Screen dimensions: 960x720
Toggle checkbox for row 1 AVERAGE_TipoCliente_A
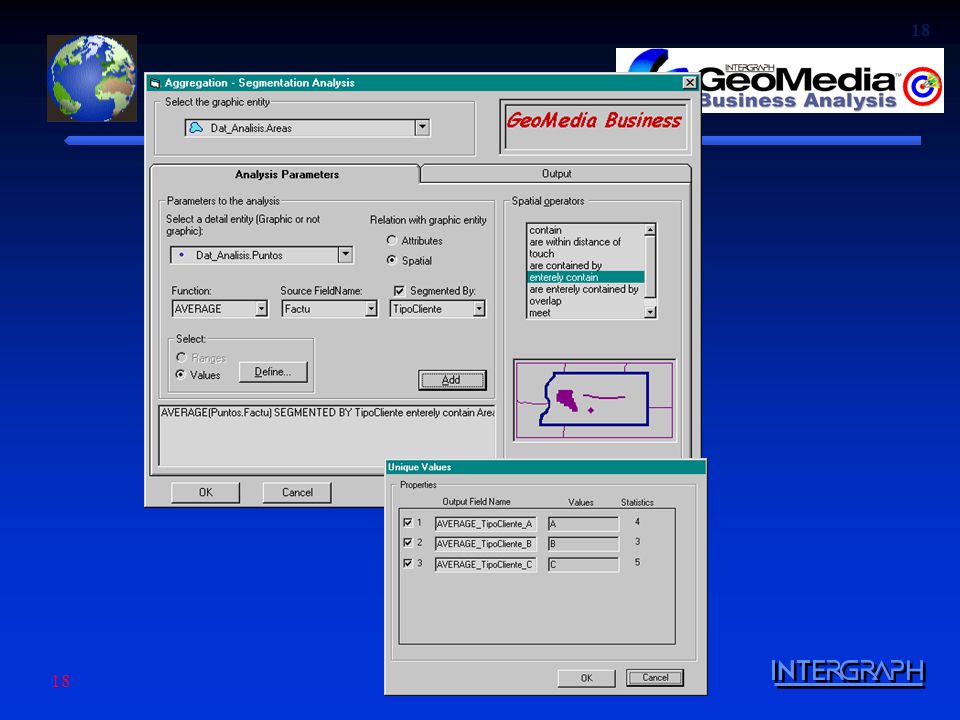click(x=408, y=522)
